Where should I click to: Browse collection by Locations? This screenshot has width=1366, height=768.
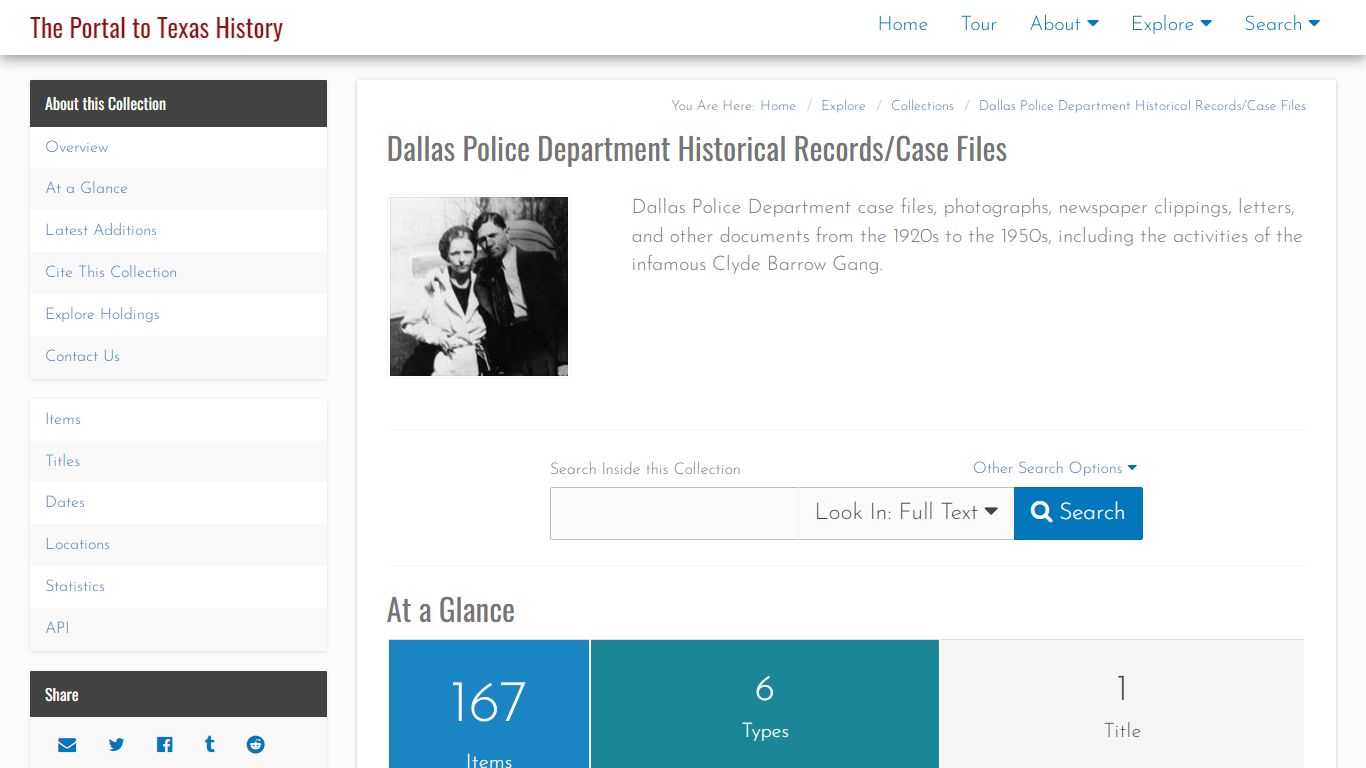[x=178, y=544]
